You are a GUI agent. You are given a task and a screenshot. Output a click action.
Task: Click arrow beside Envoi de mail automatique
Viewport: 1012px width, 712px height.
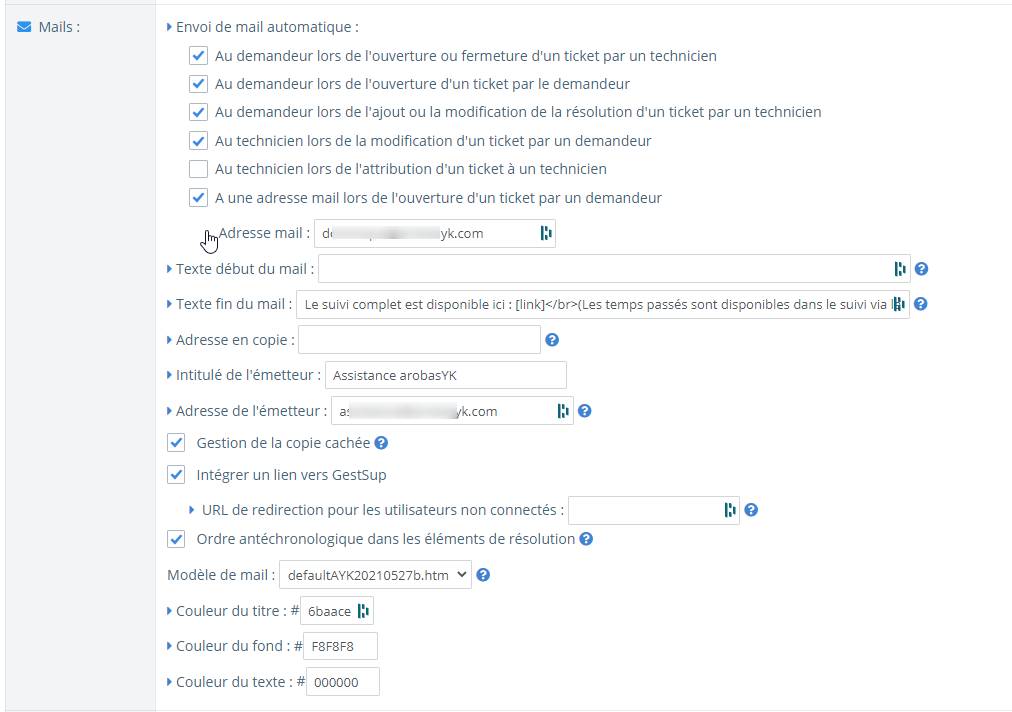(x=169, y=28)
